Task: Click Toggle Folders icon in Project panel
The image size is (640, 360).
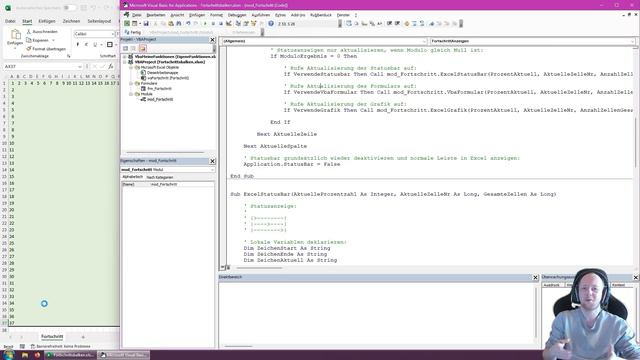Action: pyautogui.click(x=142, y=48)
